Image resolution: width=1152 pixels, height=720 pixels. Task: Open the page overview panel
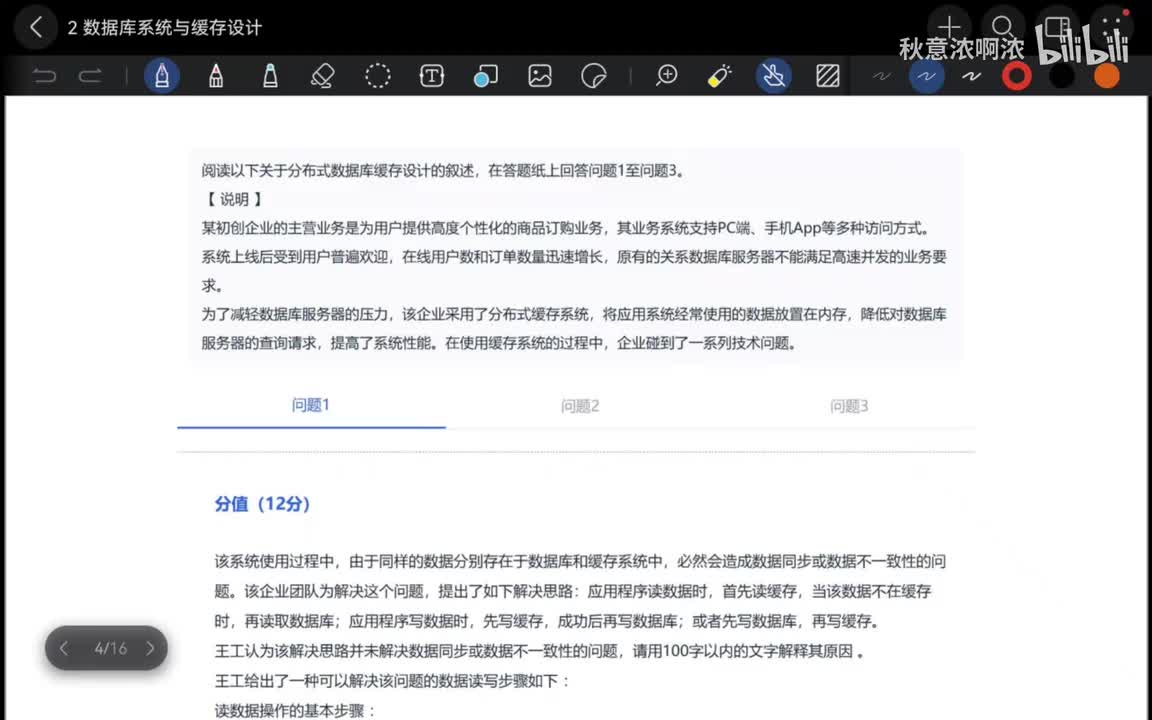[1057, 27]
